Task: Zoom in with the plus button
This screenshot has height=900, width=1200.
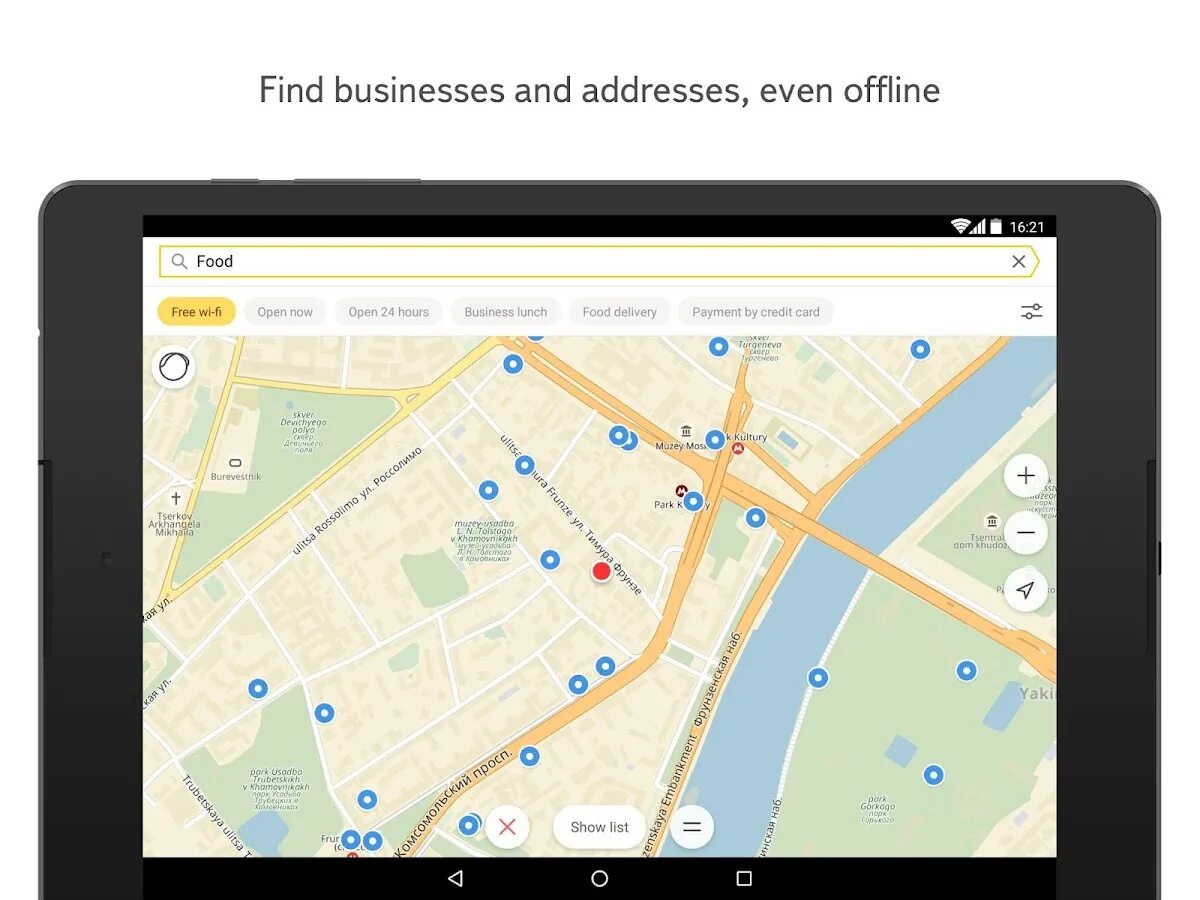Action: tap(1025, 476)
